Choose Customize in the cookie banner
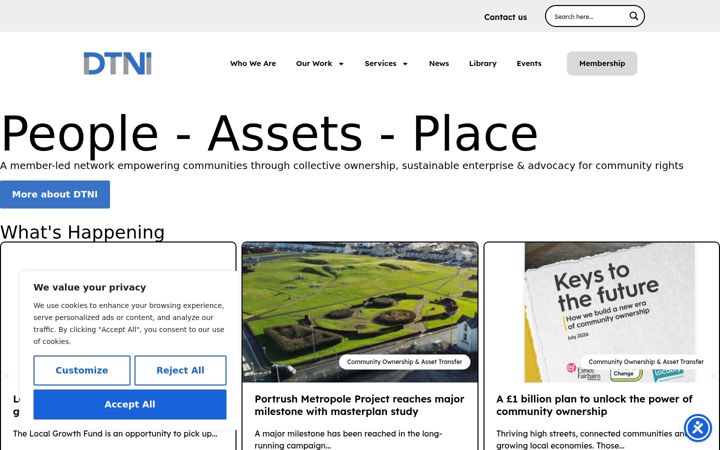This screenshot has height=450, width=720. click(82, 370)
